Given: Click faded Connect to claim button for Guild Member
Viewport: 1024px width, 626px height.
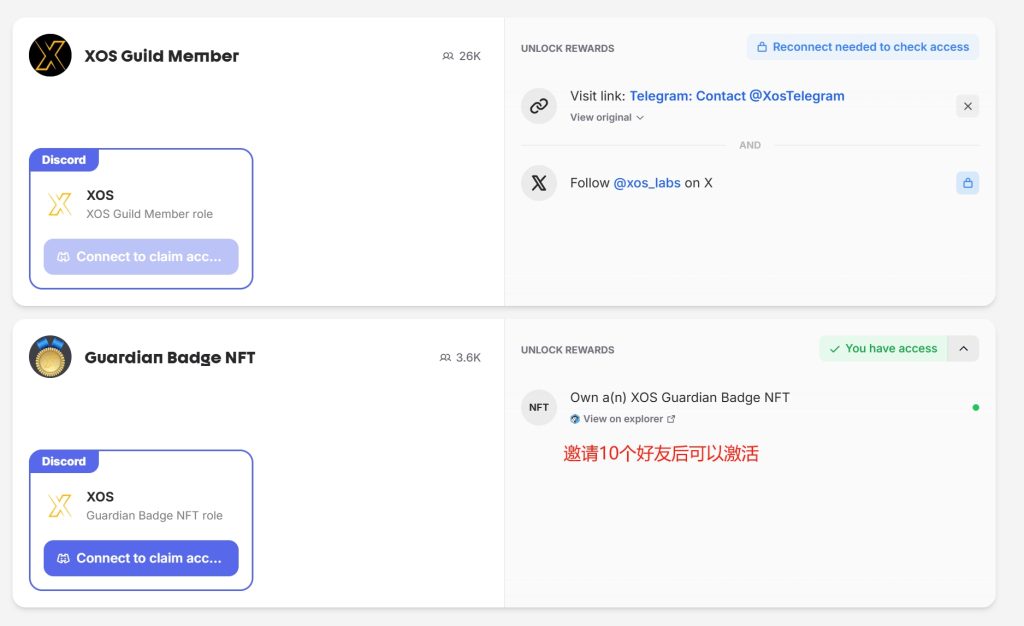Looking at the screenshot, I should click(141, 257).
